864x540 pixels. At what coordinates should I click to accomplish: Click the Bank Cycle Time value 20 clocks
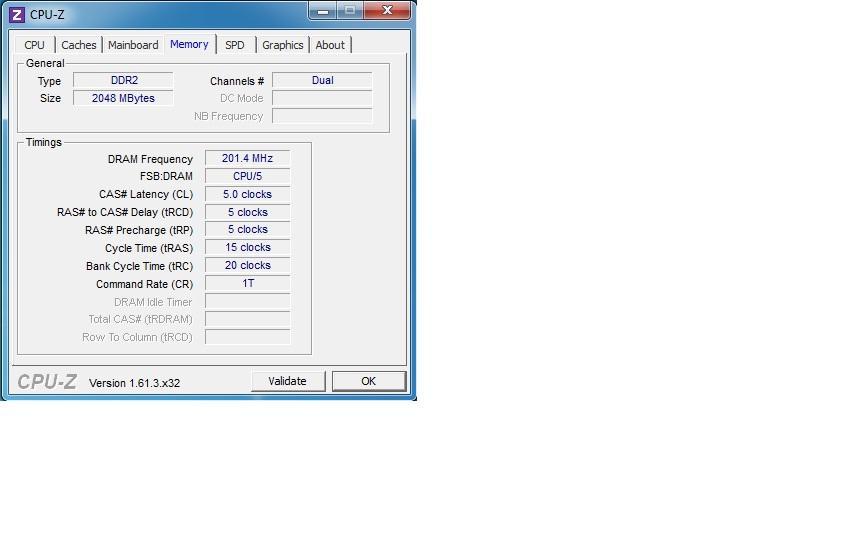click(x=247, y=266)
